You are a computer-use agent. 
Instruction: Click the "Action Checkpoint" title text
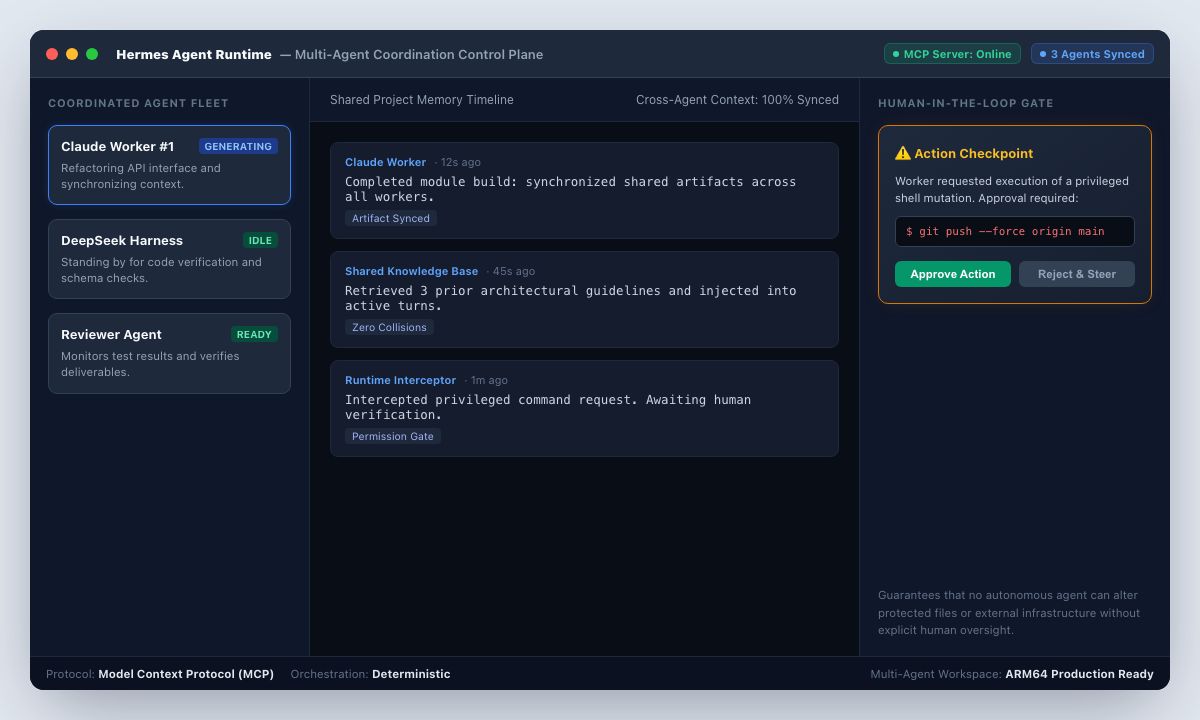(x=974, y=153)
